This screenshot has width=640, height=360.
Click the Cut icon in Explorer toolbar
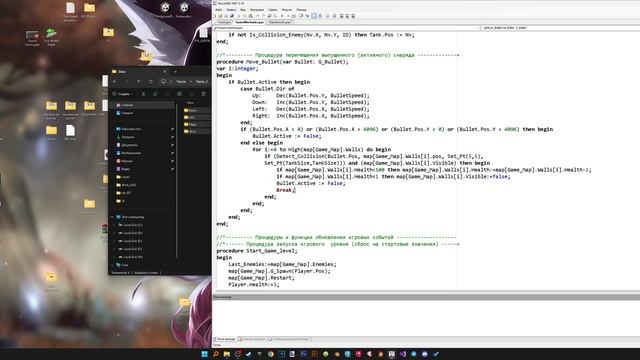coord(143,94)
